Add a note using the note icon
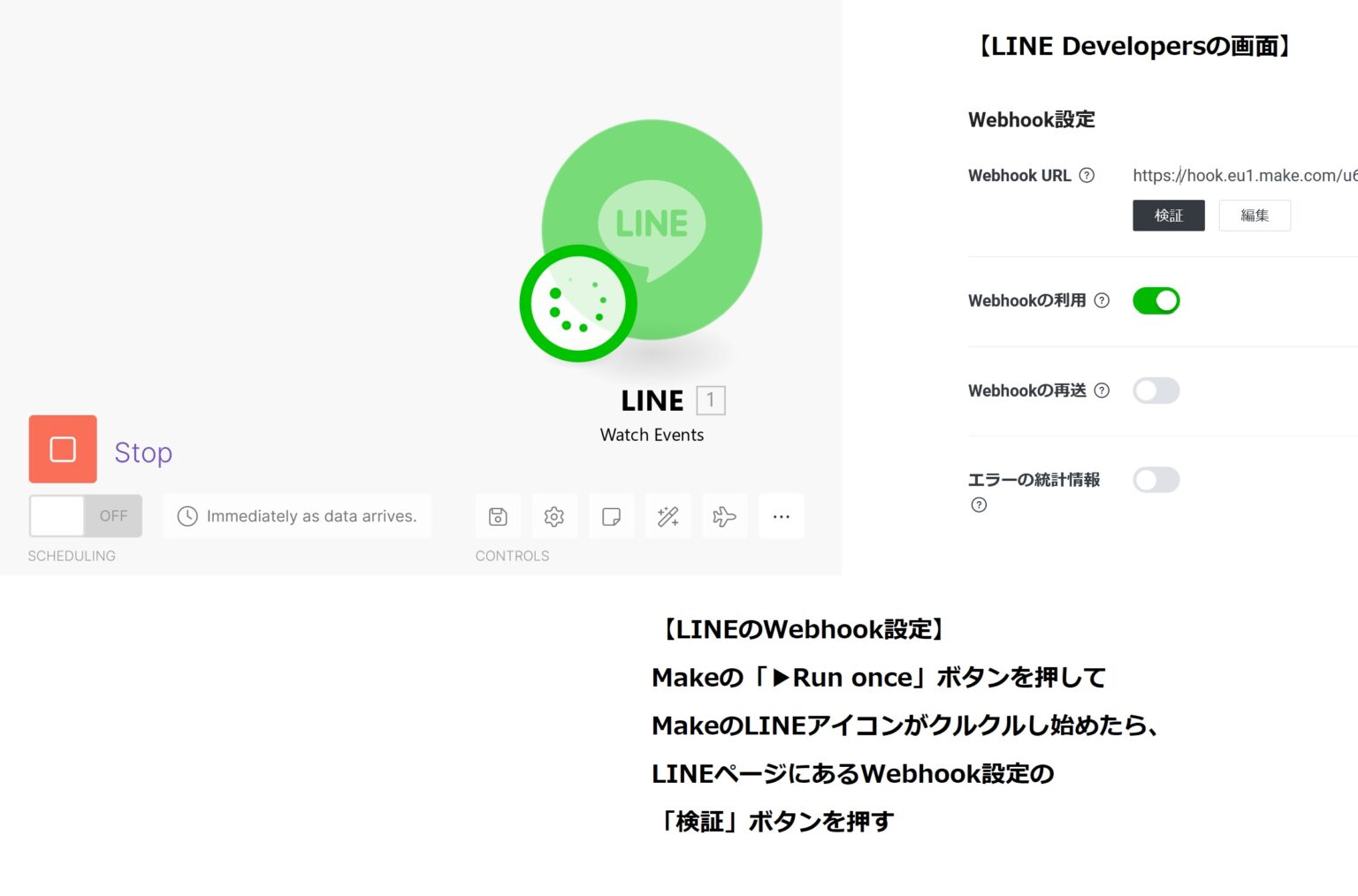The image size is (1358, 896). pos(611,516)
